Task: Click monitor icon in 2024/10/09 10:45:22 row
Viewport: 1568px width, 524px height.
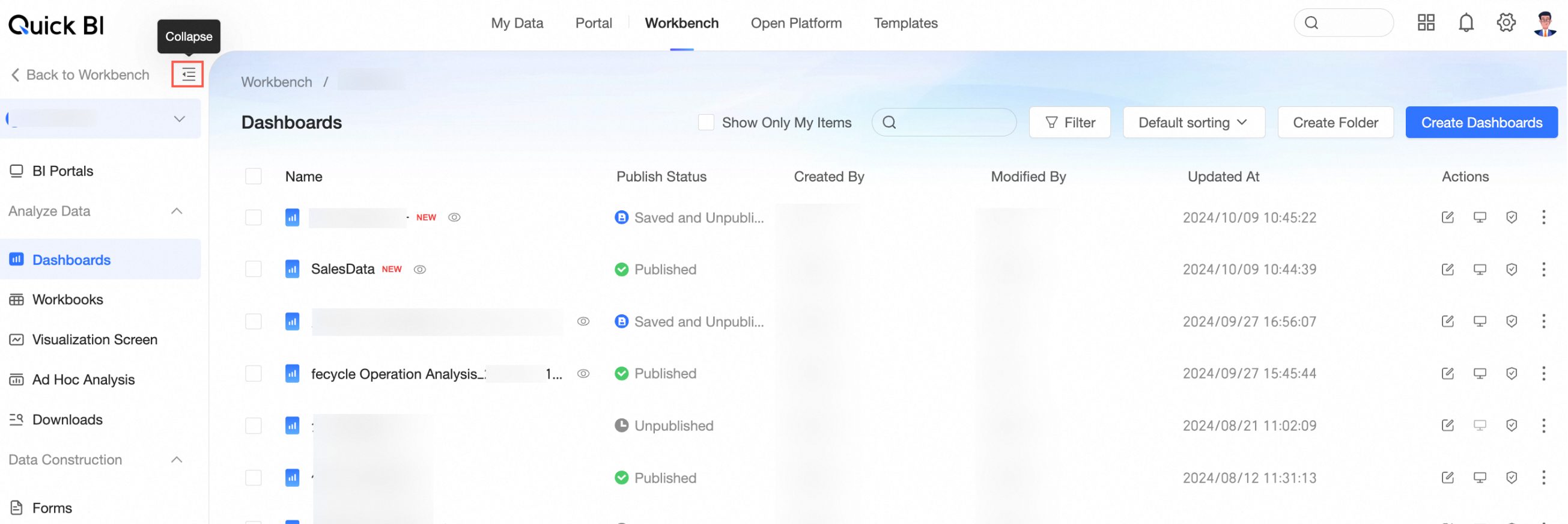Action: [1480, 218]
